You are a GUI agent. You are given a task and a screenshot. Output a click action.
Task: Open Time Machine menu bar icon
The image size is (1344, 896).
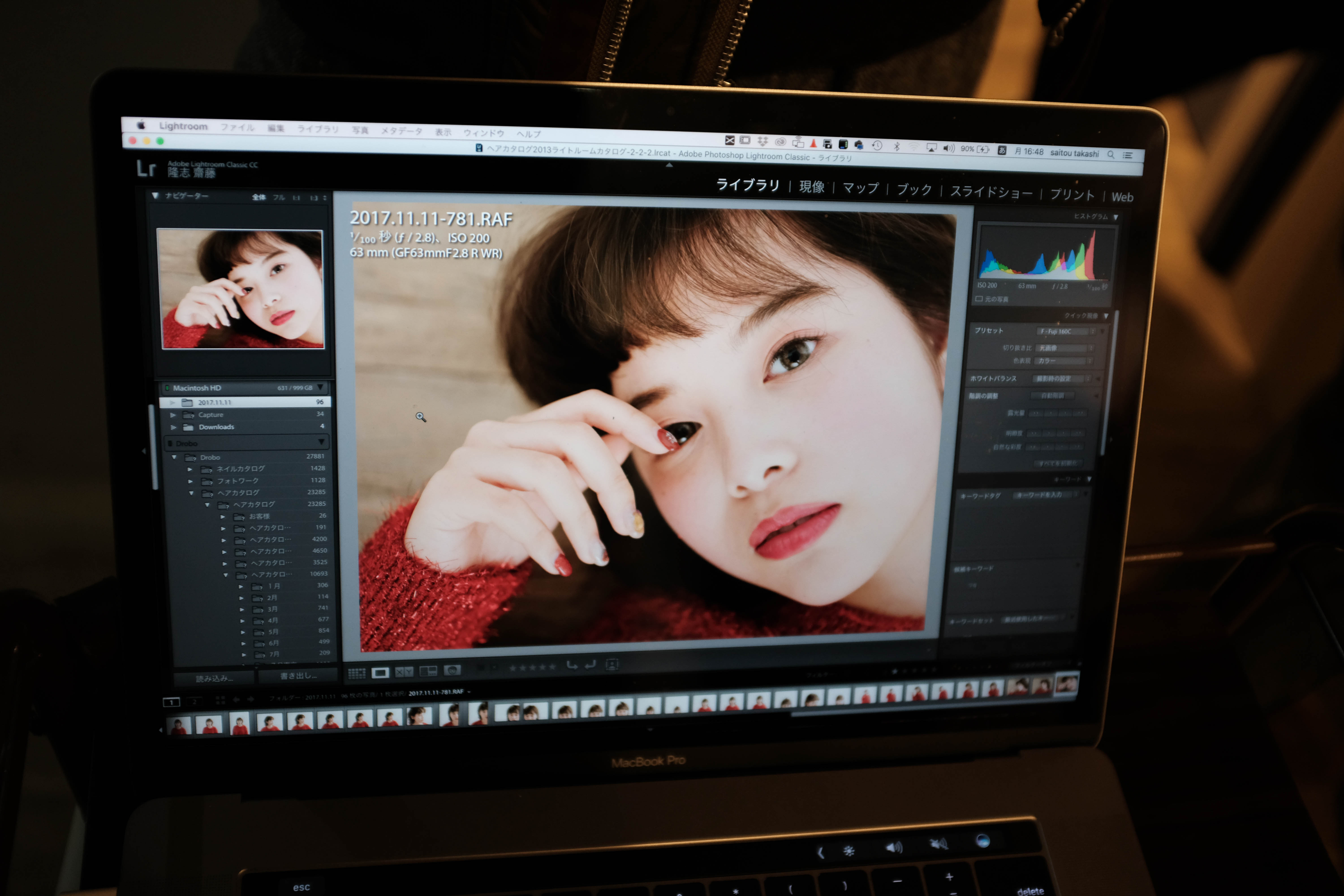(877, 145)
